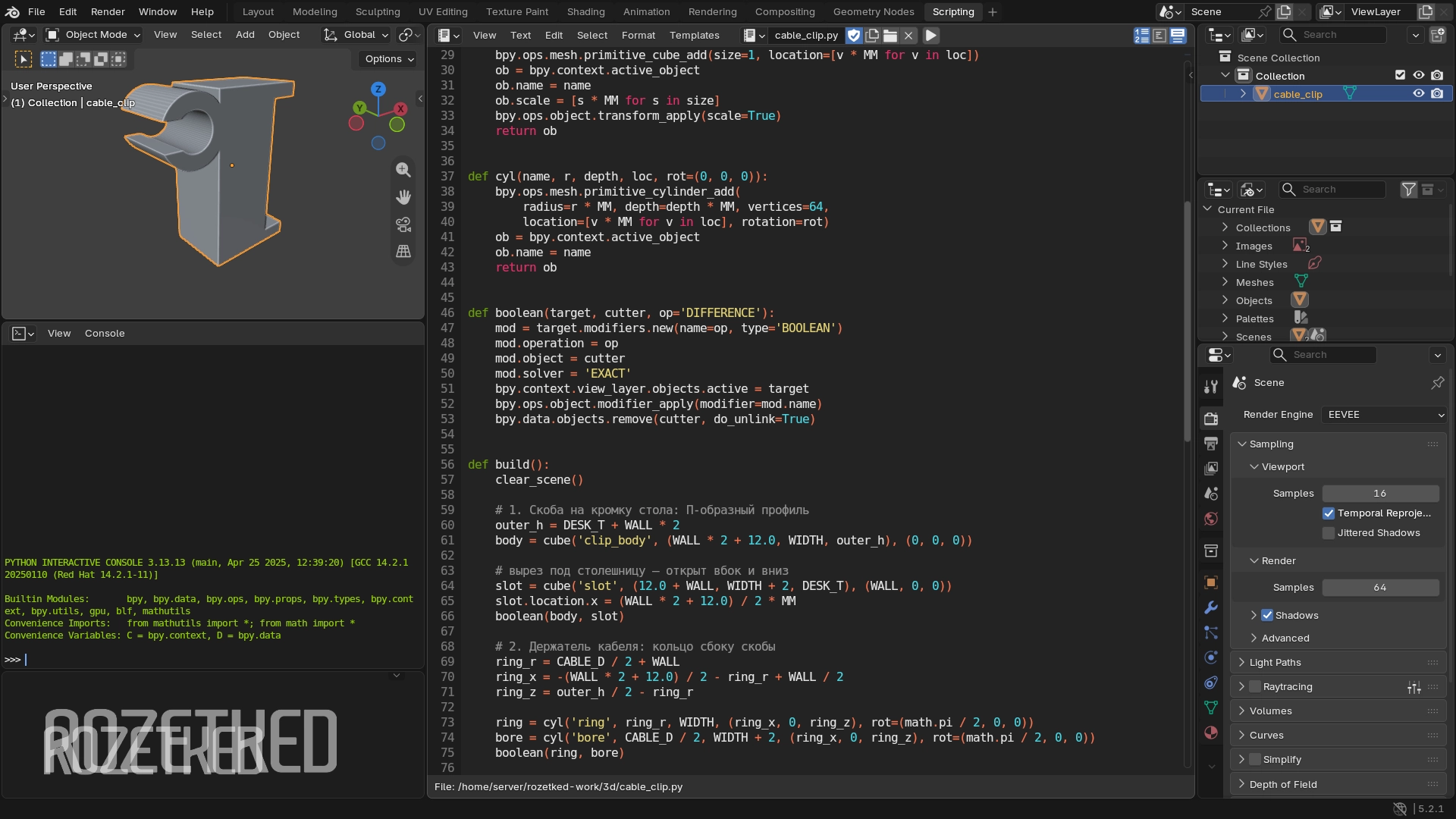Click the Render Samples value field

(x=1380, y=588)
